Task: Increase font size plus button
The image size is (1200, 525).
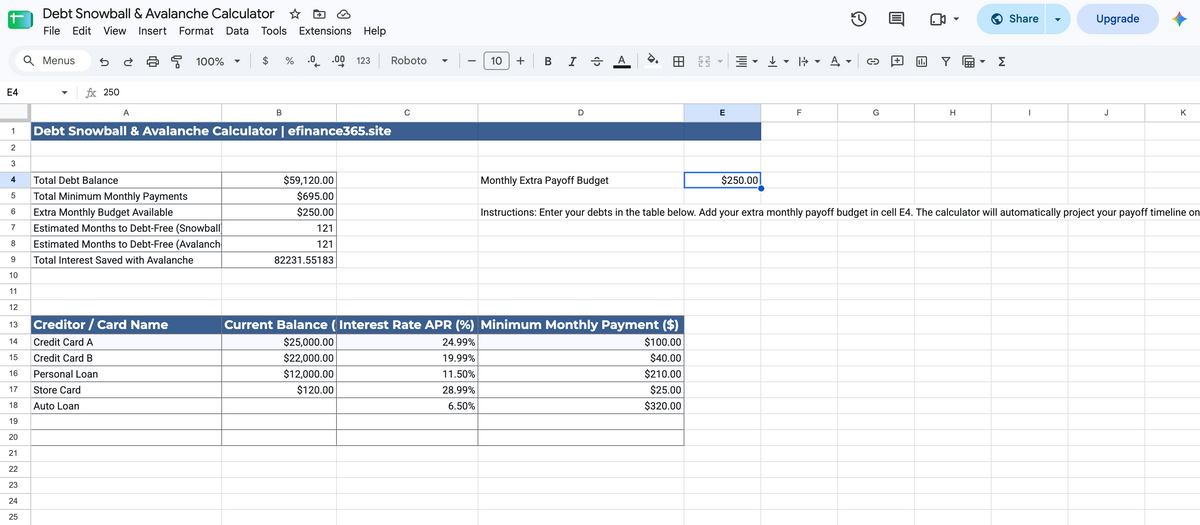Action: pyautogui.click(x=522, y=61)
